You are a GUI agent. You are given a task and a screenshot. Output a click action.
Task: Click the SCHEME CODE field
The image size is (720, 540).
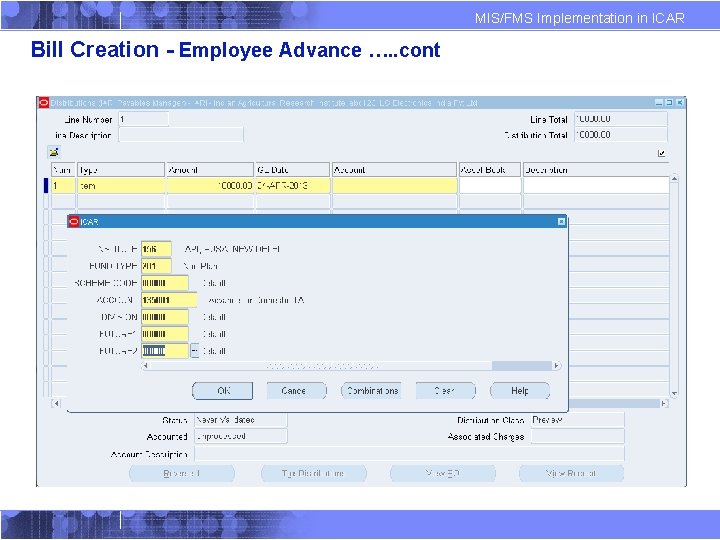pos(165,283)
